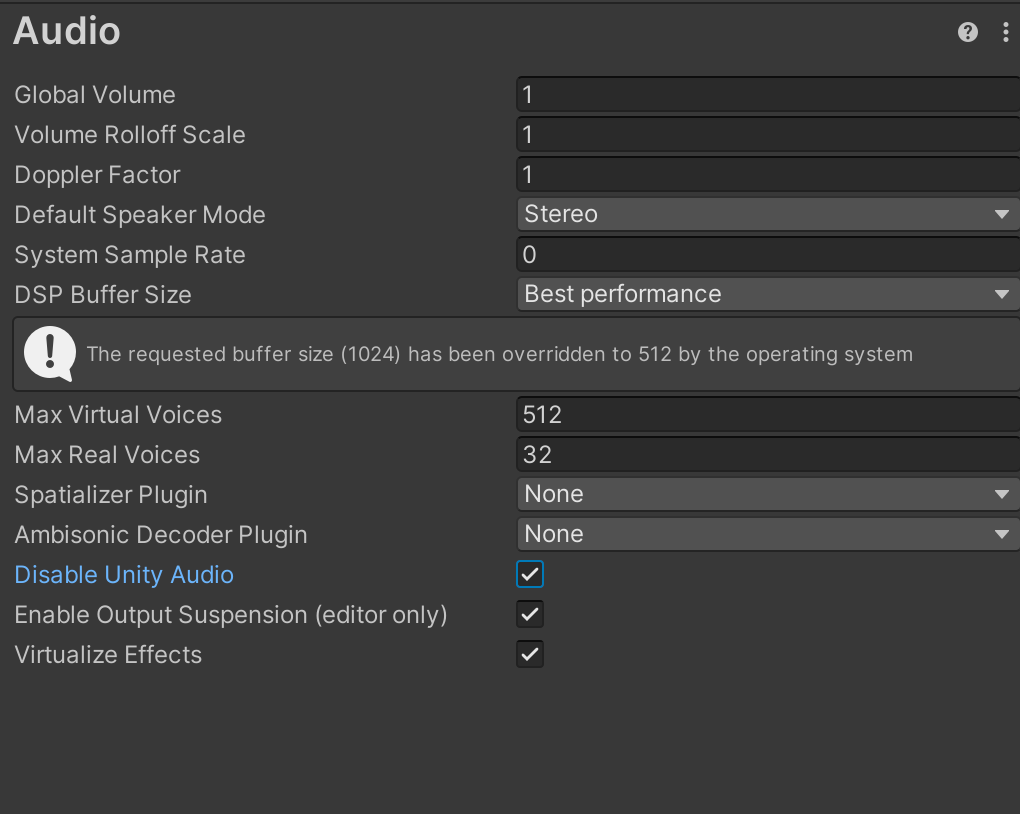Expand the DSP Buffer Size dropdown

(x=767, y=294)
